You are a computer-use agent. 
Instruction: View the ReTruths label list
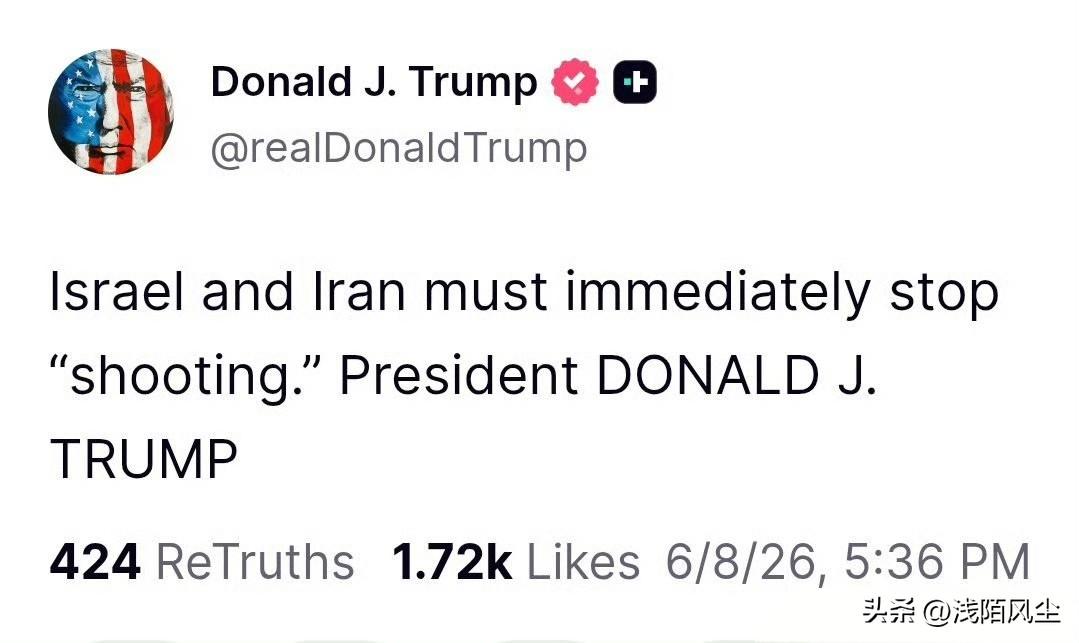(x=255, y=562)
